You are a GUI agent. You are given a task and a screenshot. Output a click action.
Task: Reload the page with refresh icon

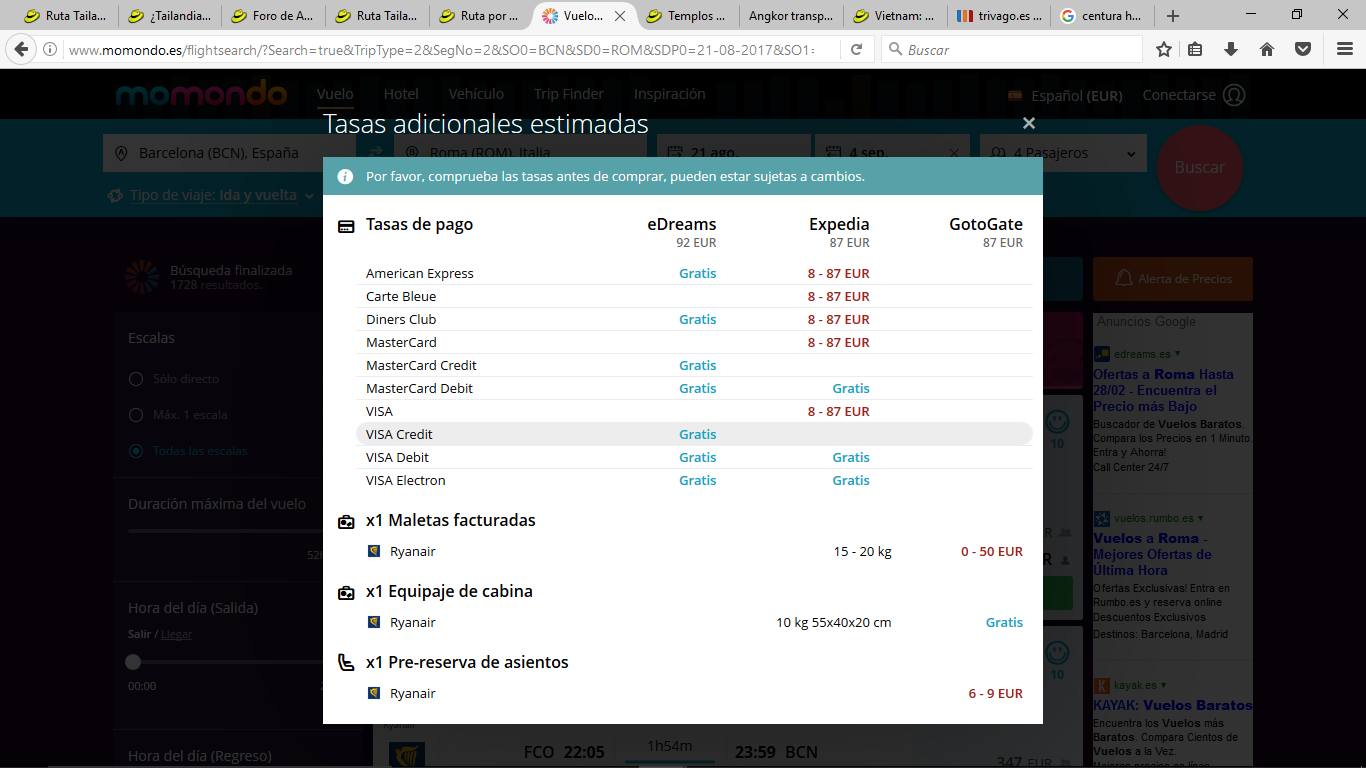pyautogui.click(x=857, y=49)
